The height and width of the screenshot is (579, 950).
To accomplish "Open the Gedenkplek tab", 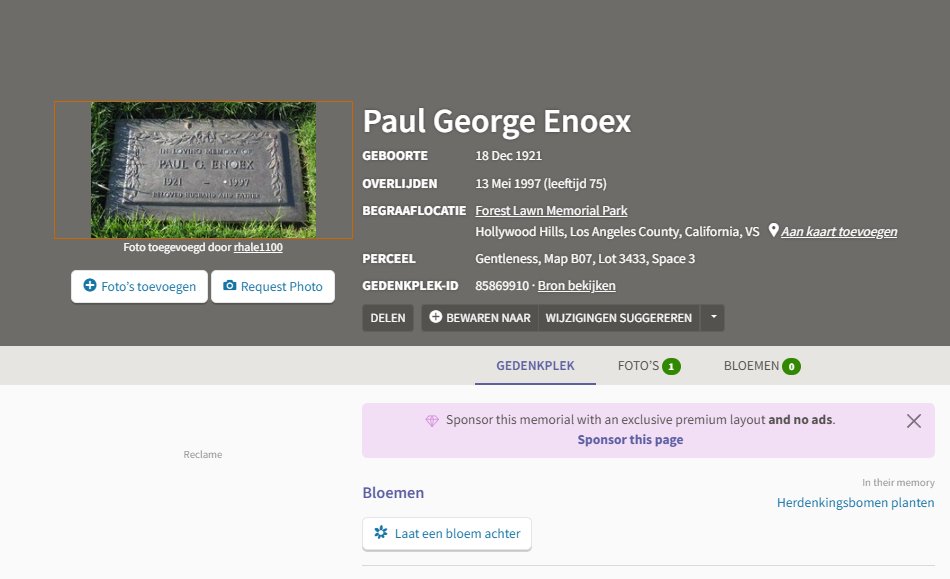I will 535,366.
